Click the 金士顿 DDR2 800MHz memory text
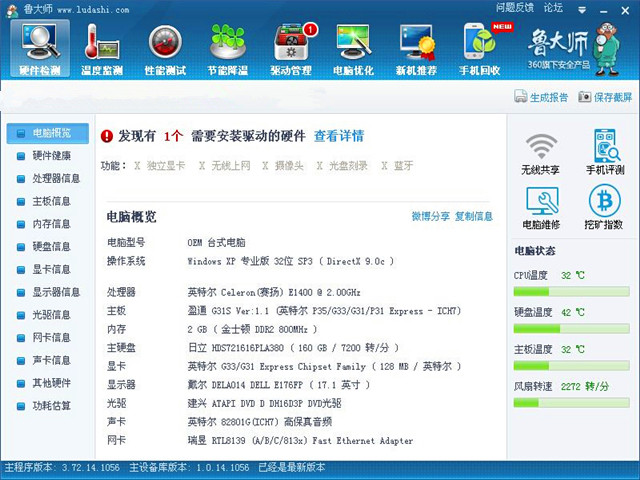Image resolution: width=640 pixels, height=480 pixels. (x=252, y=329)
